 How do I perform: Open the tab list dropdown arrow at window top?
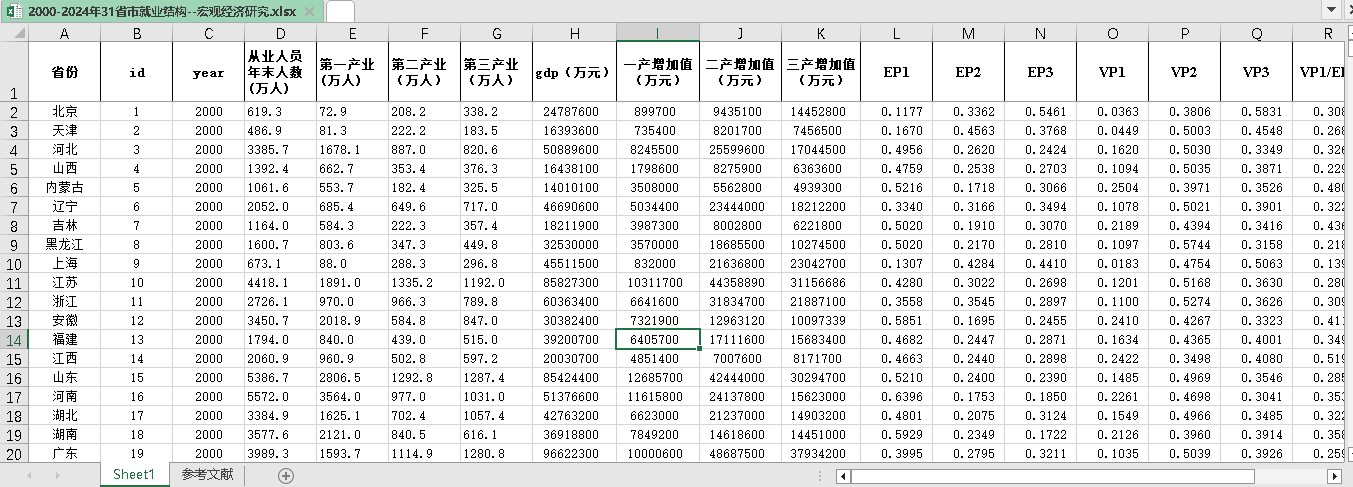[1331, 10]
